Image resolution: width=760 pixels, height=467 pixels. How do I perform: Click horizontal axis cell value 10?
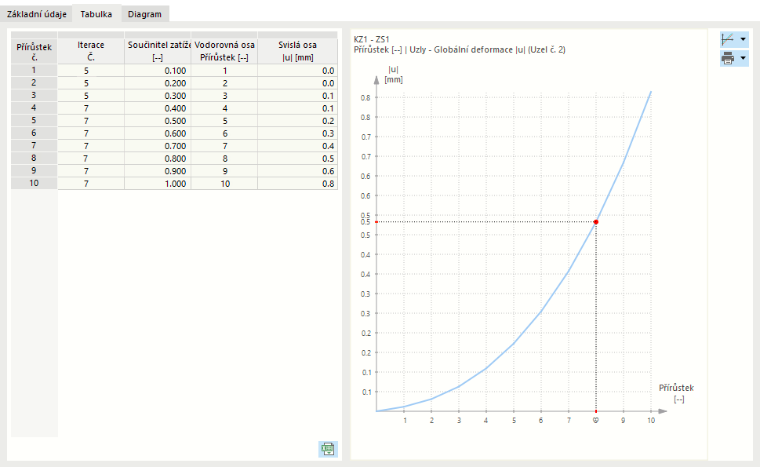point(224,184)
